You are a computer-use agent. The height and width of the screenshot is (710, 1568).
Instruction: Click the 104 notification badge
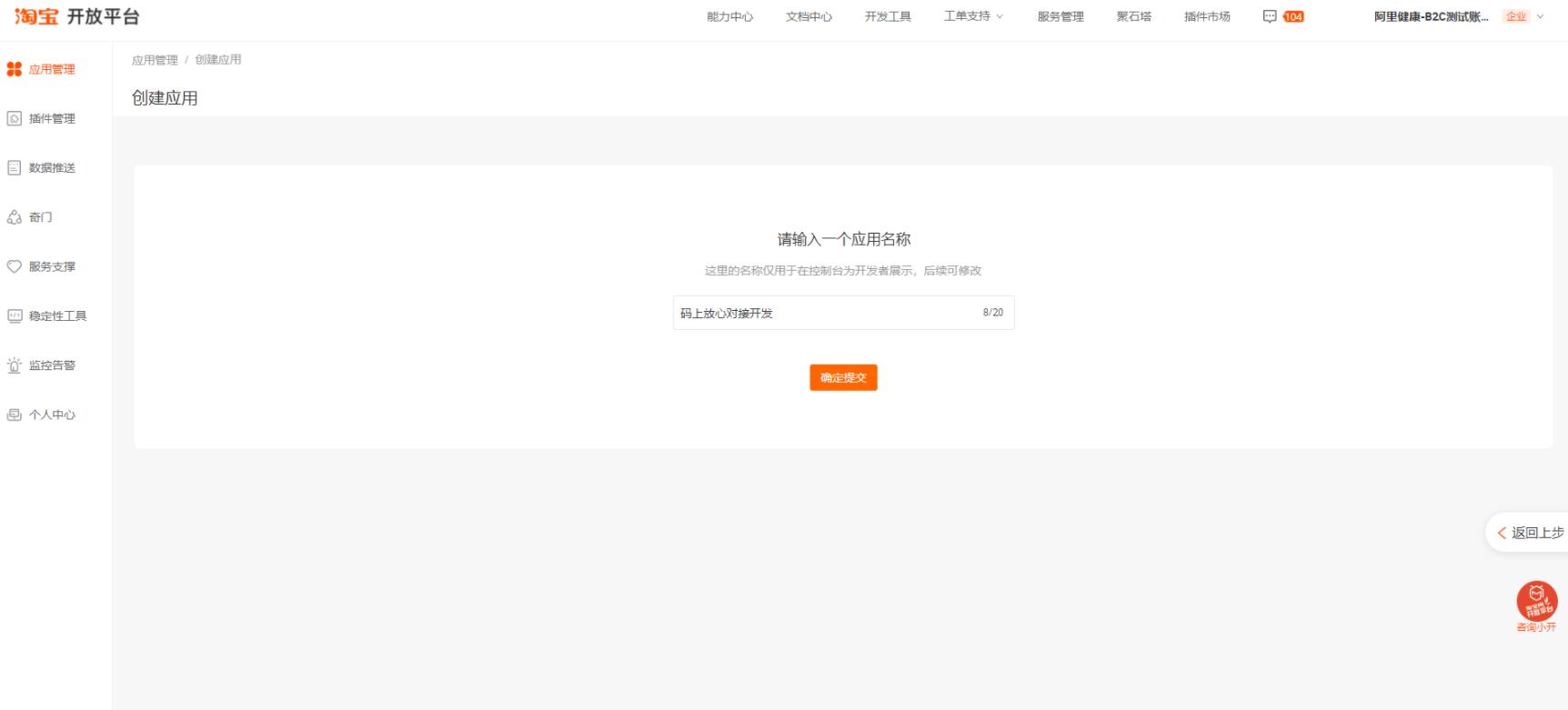click(1293, 16)
